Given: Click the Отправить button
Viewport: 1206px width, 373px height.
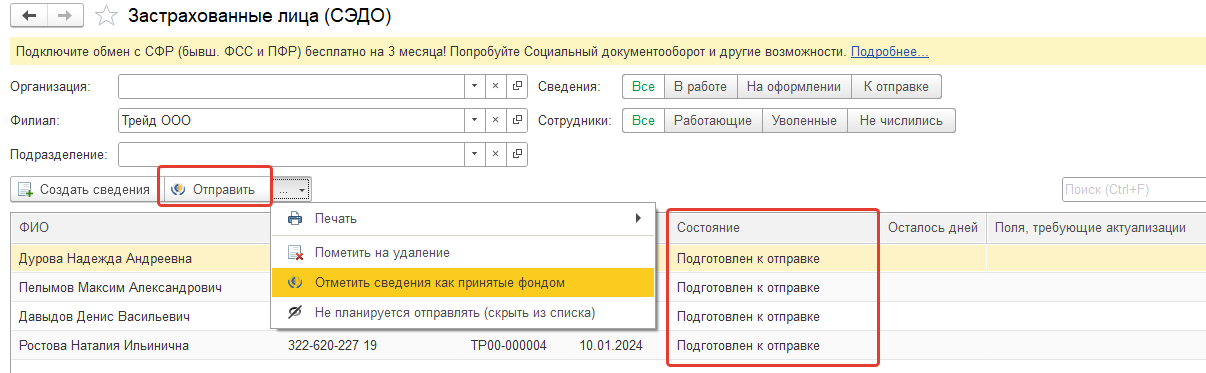Looking at the screenshot, I should [x=217, y=189].
